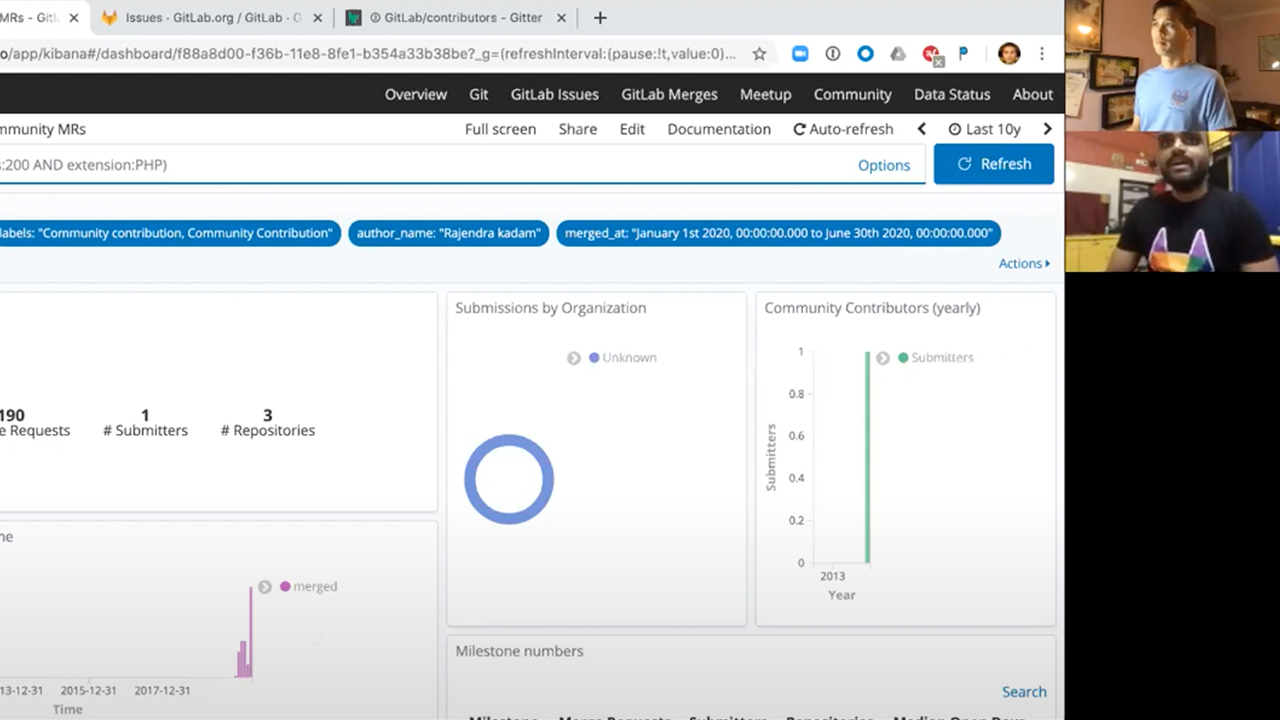The image size is (1280, 720).
Task: Open the Meetup menu
Action: (x=766, y=94)
